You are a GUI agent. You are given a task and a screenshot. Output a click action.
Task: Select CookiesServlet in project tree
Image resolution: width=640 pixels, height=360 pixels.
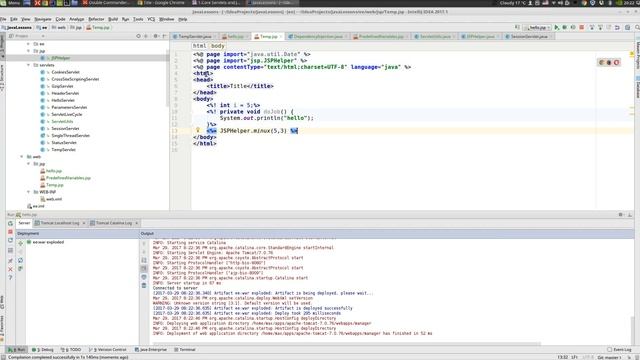click(65, 72)
